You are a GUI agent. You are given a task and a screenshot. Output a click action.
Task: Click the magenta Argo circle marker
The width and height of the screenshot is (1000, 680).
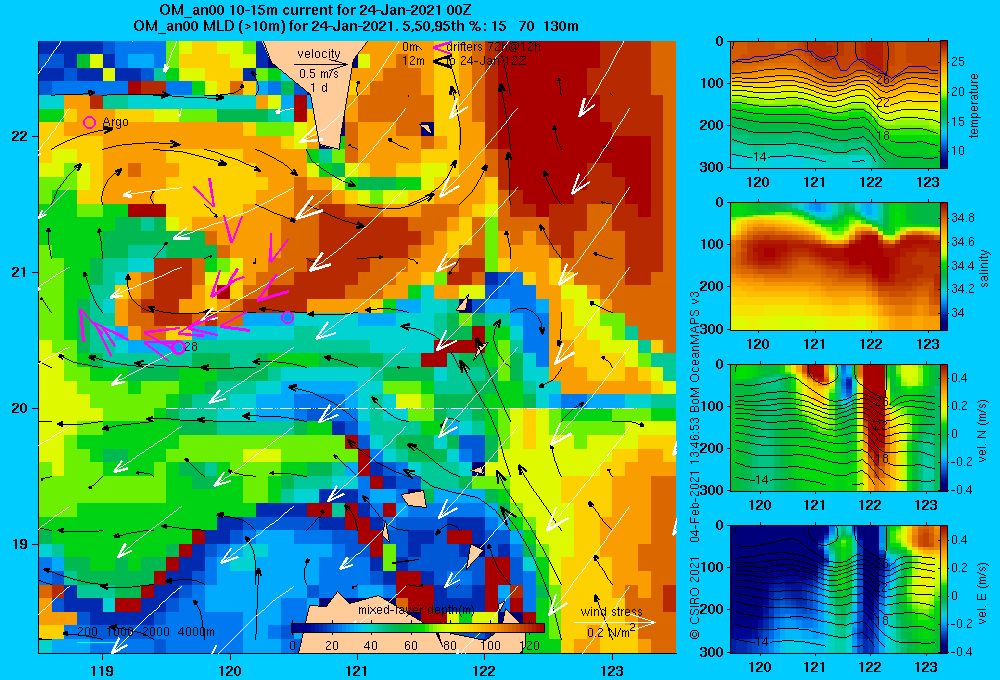click(89, 122)
